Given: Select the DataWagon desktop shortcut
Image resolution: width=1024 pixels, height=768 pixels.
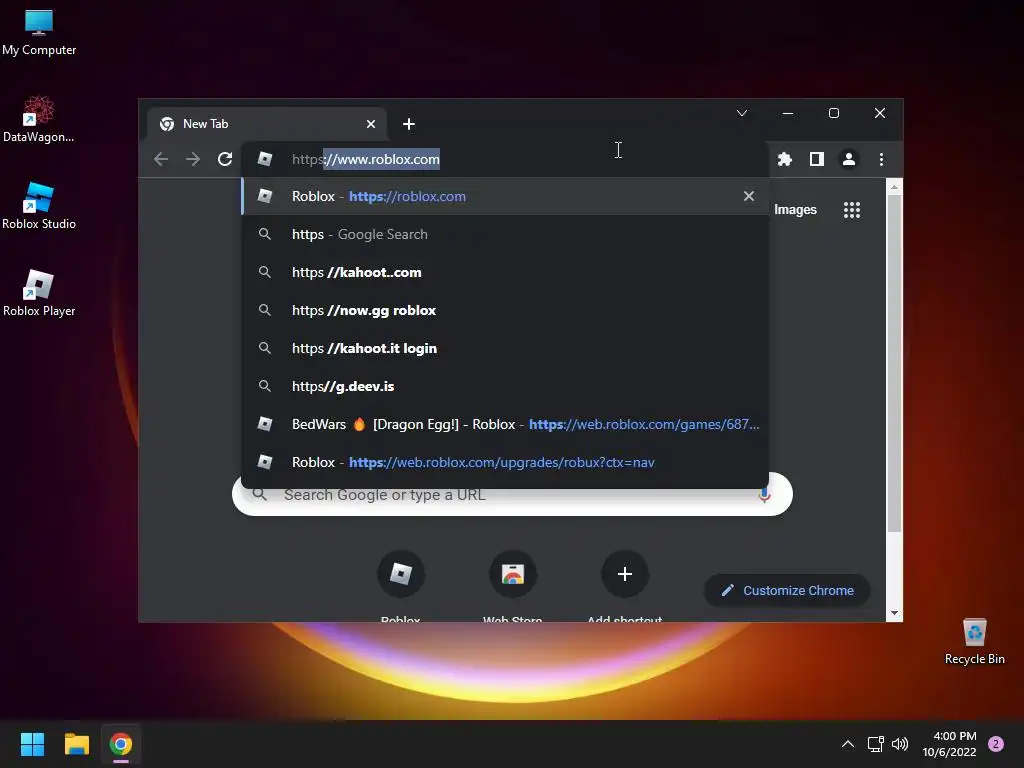Looking at the screenshot, I should click(x=39, y=119).
